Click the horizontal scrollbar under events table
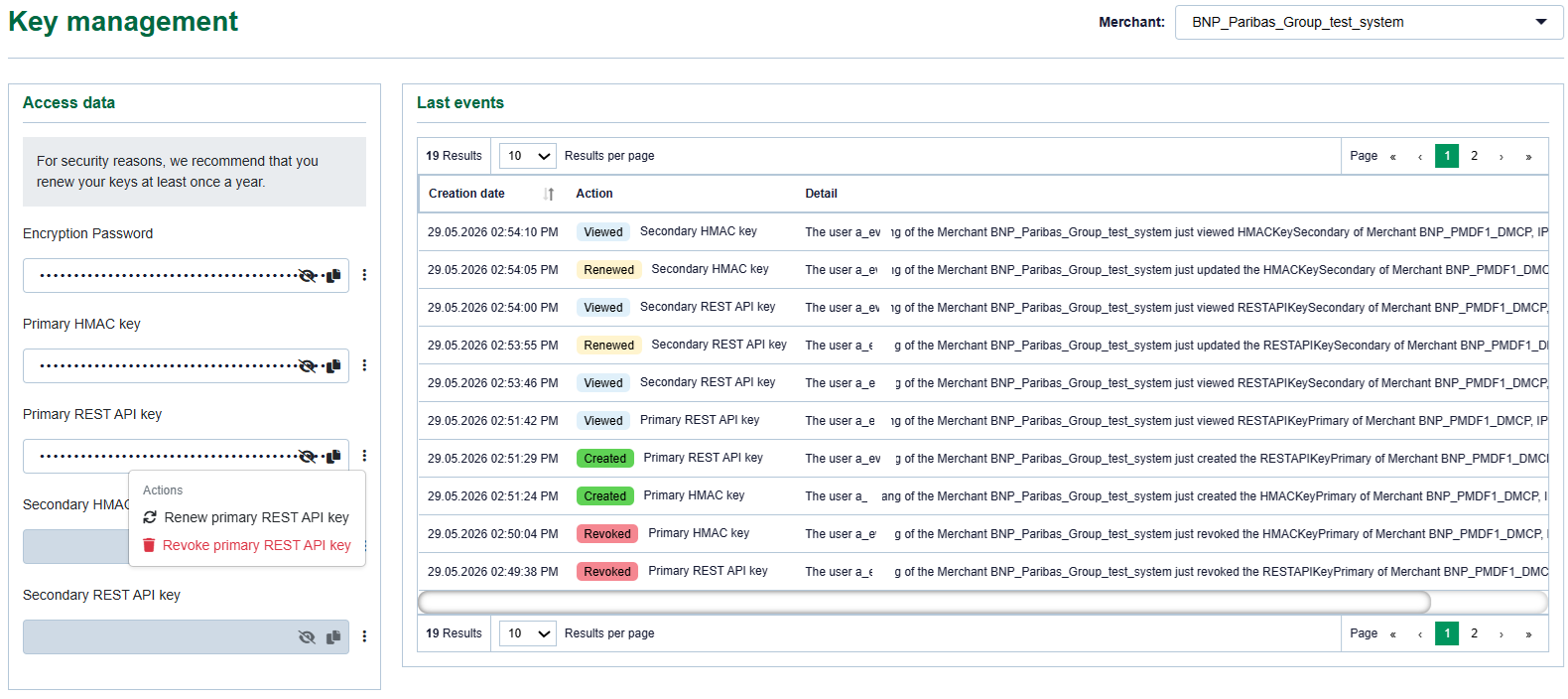Image resolution: width=1568 pixels, height=699 pixels. (924, 602)
